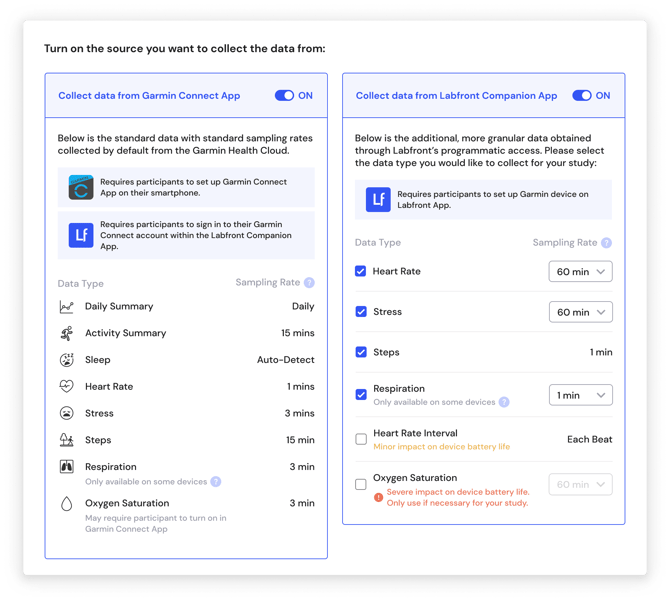Click the Daily Summary chart icon
Image resolution: width=670 pixels, height=601 pixels.
point(66,307)
